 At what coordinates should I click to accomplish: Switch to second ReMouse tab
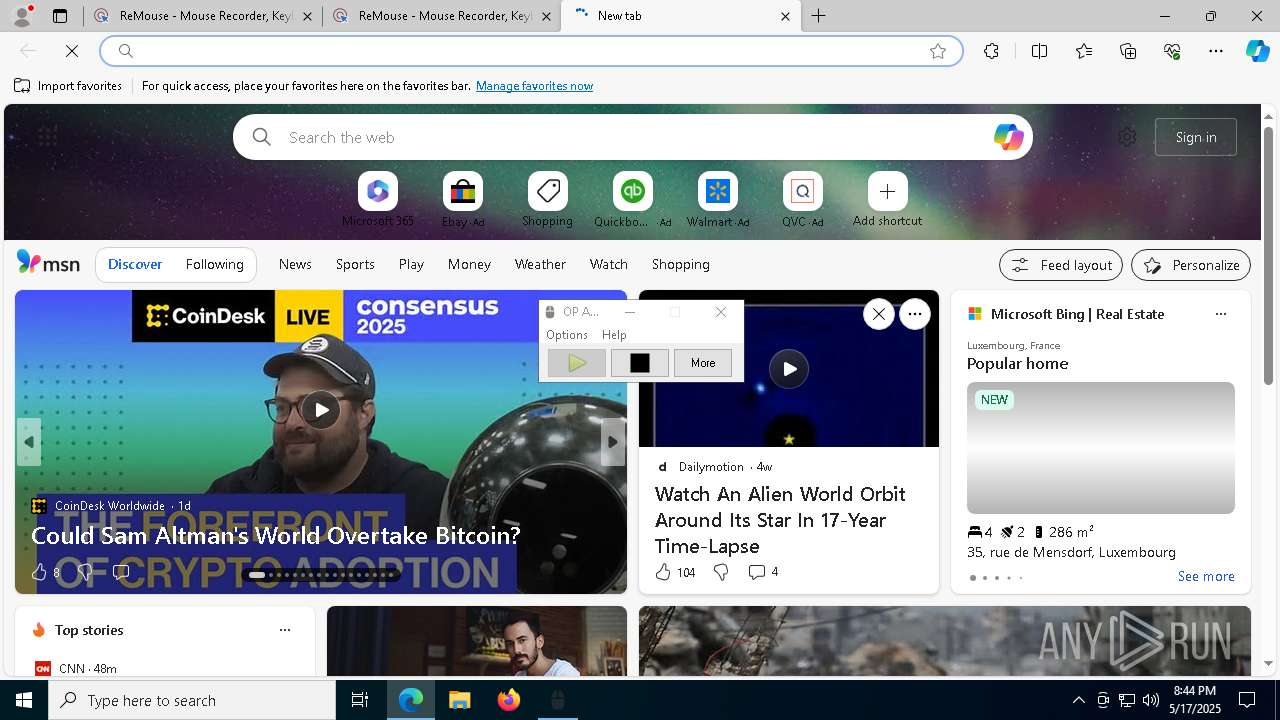442,16
